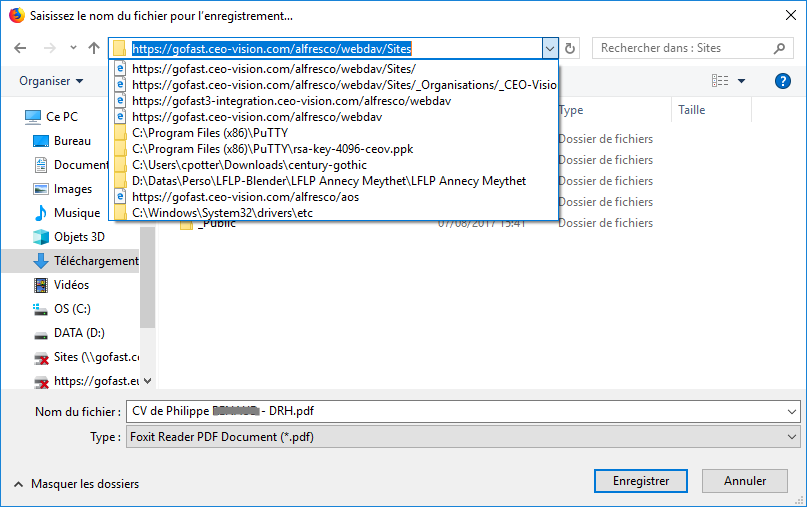Click the up-one-level arrow icon
Image resolution: width=807 pixels, height=507 pixels.
coord(94,48)
